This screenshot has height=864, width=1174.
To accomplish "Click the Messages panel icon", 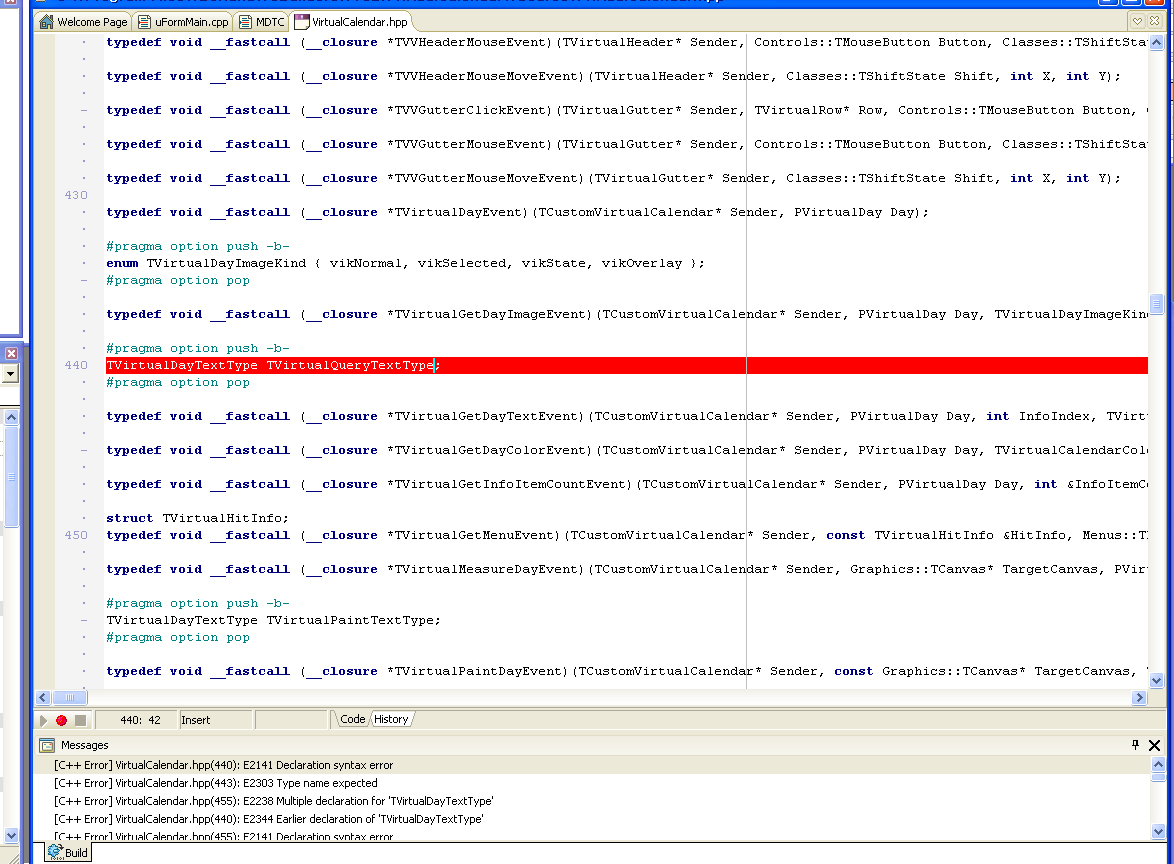I will point(47,745).
